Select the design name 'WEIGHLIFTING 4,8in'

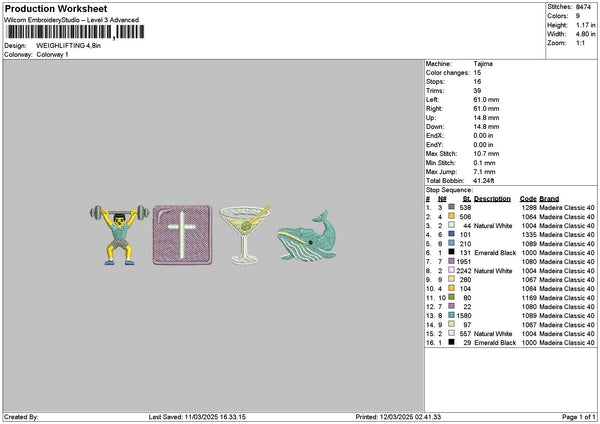pos(68,46)
